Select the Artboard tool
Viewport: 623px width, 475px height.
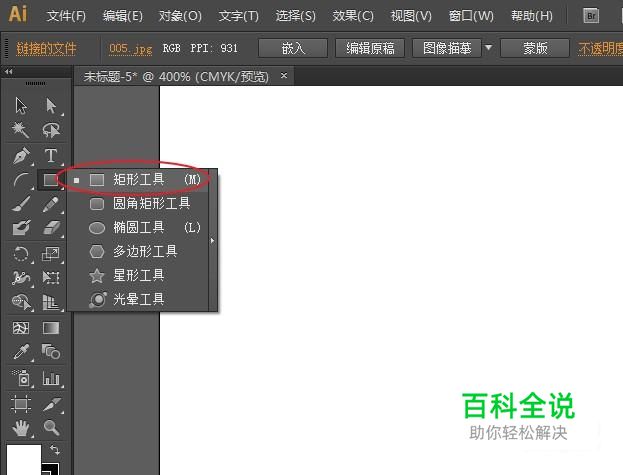(21, 404)
